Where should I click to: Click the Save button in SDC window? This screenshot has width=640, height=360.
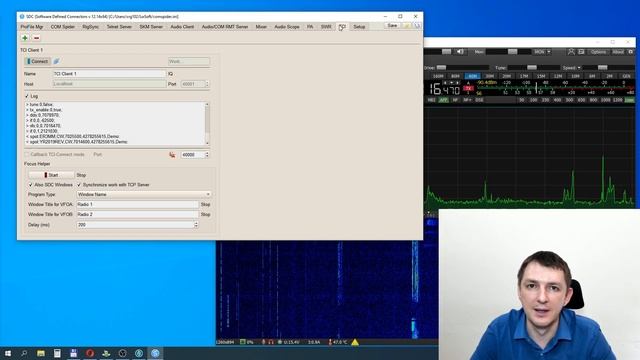[392, 26]
